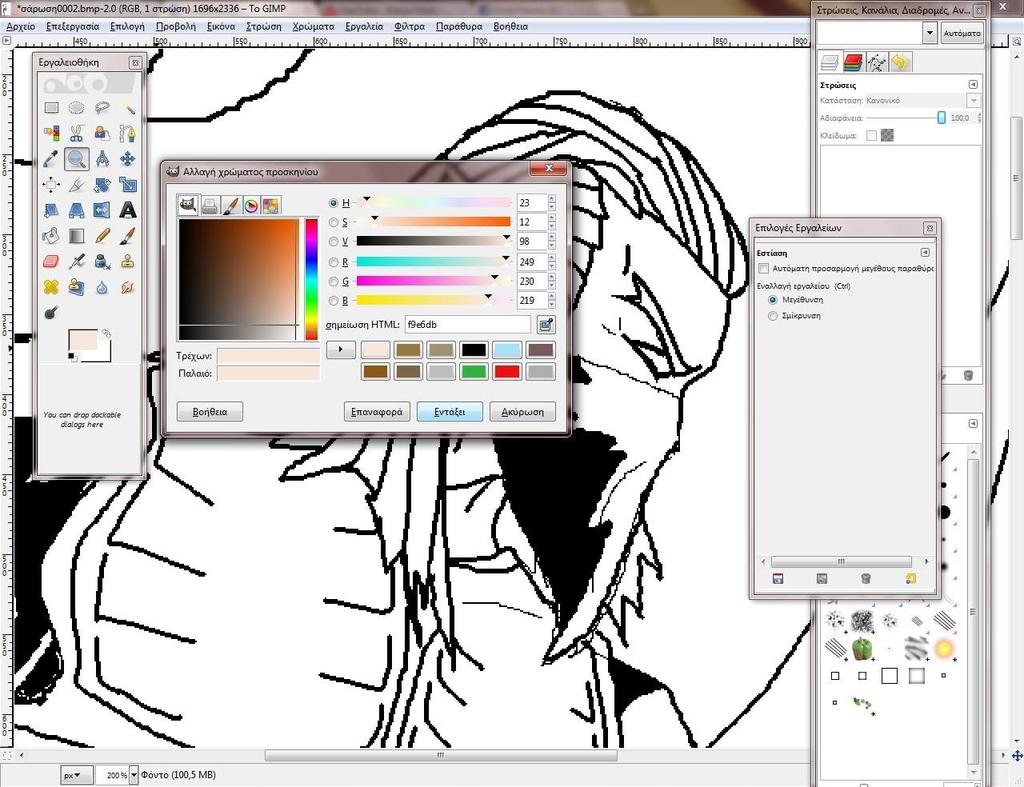Expand the color history arrow button

tap(340, 349)
